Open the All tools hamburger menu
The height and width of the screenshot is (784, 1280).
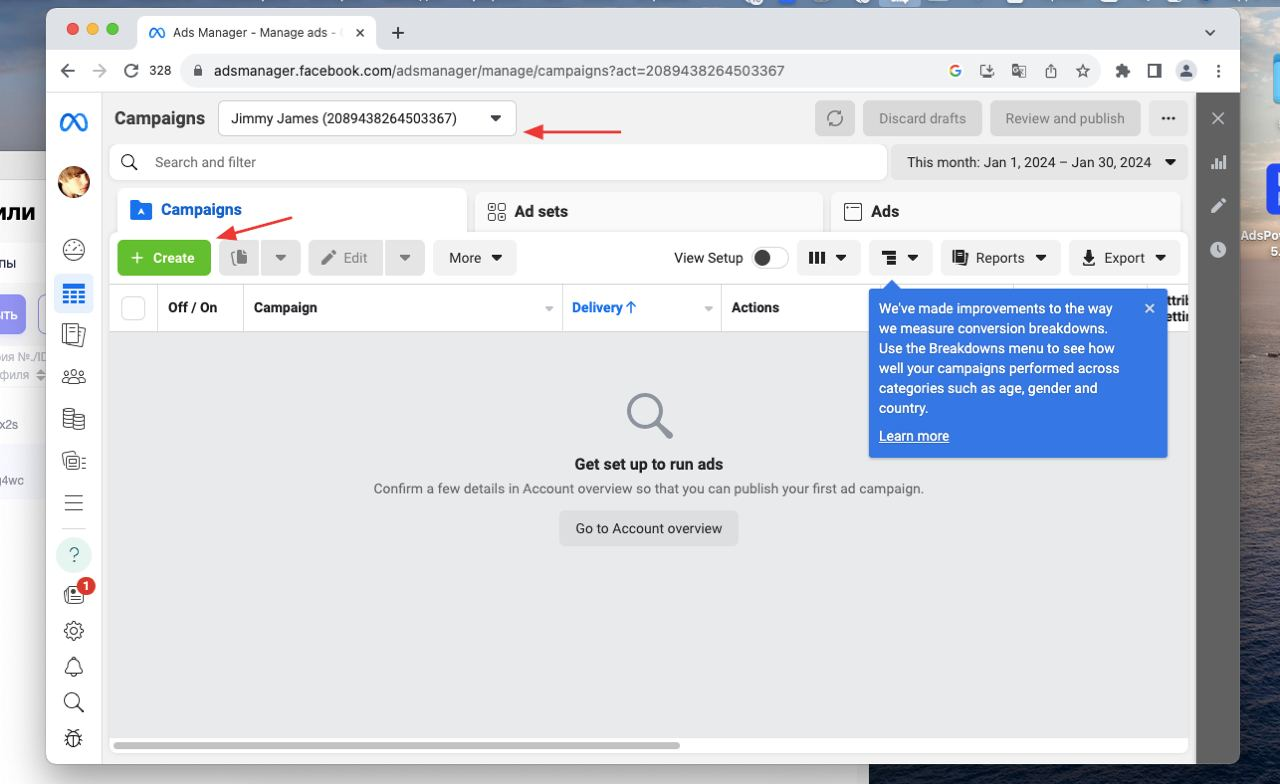(x=73, y=503)
